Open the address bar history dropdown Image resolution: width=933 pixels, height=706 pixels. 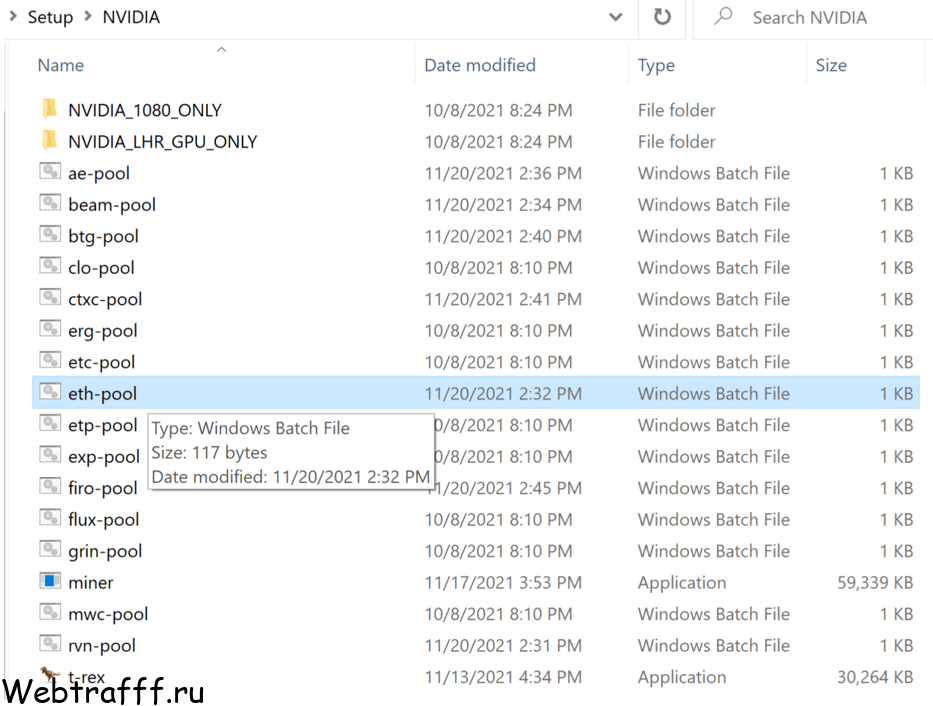[x=616, y=17]
